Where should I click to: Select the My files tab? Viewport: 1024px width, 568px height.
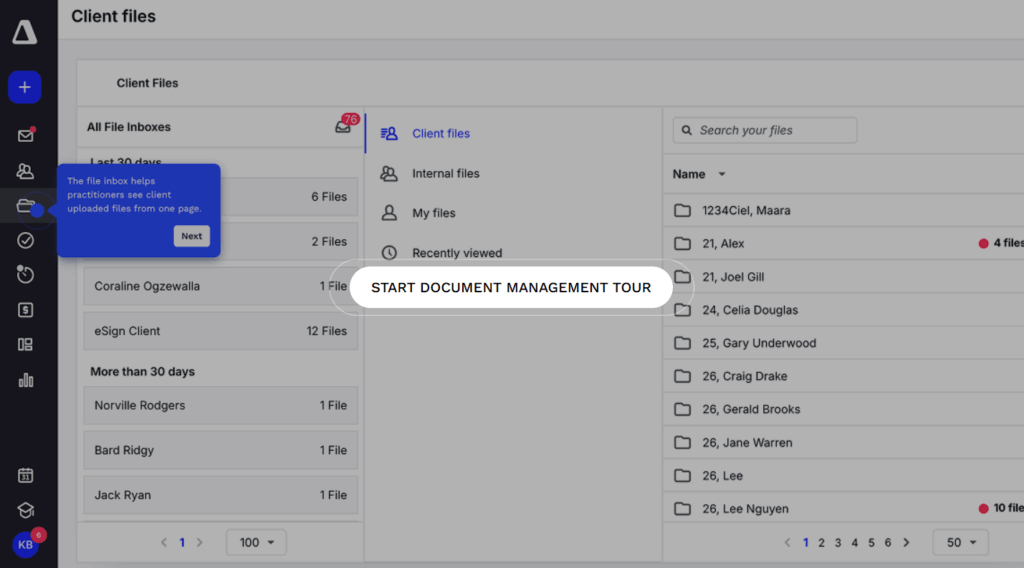pos(433,213)
